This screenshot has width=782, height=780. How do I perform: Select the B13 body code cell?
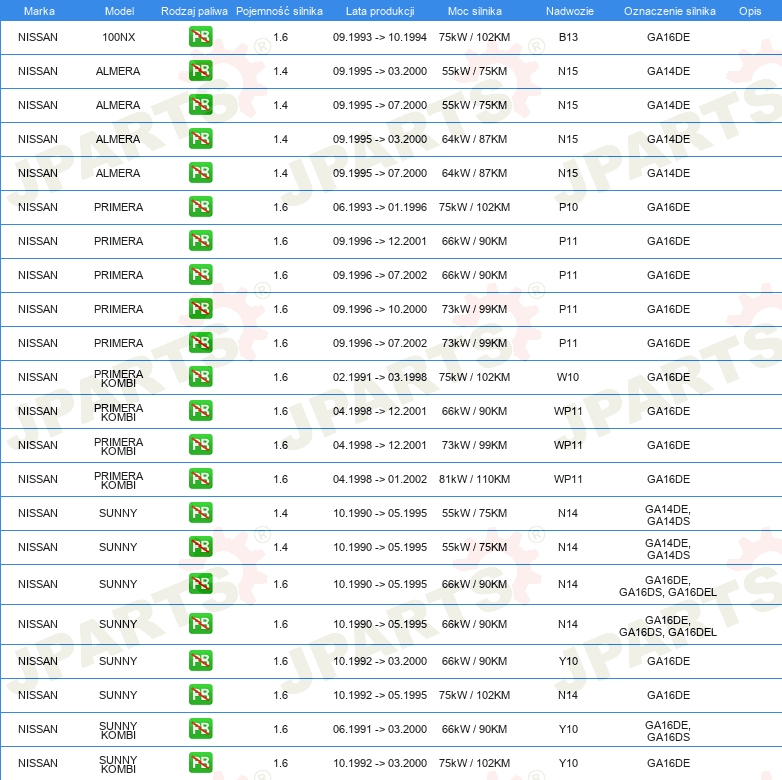[x=568, y=37]
